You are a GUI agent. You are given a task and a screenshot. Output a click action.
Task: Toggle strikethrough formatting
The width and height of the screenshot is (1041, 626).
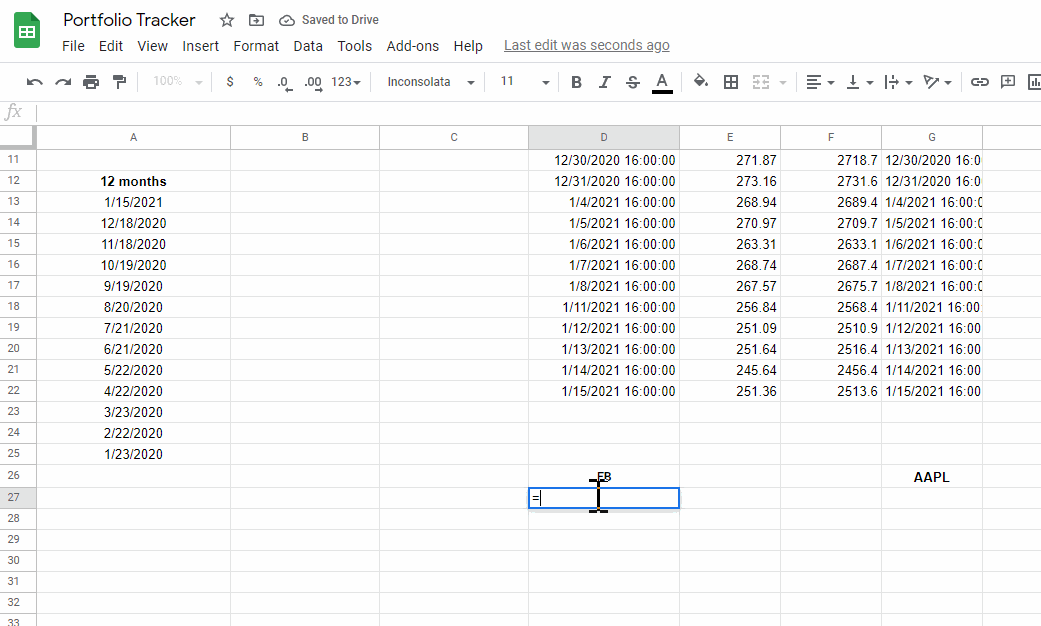click(633, 82)
